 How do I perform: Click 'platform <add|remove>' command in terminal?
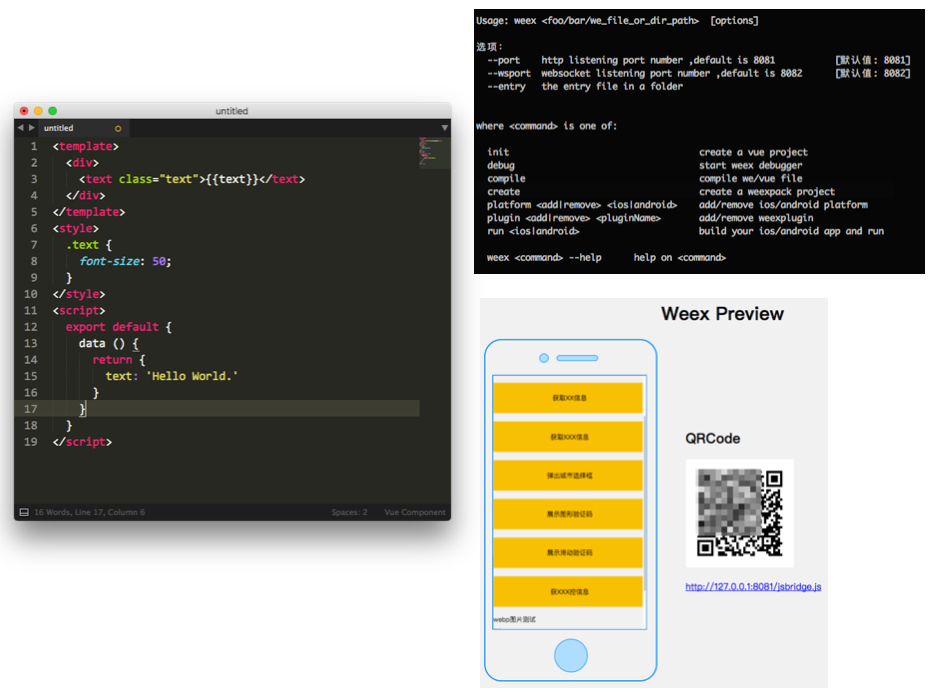click(x=582, y=205)
